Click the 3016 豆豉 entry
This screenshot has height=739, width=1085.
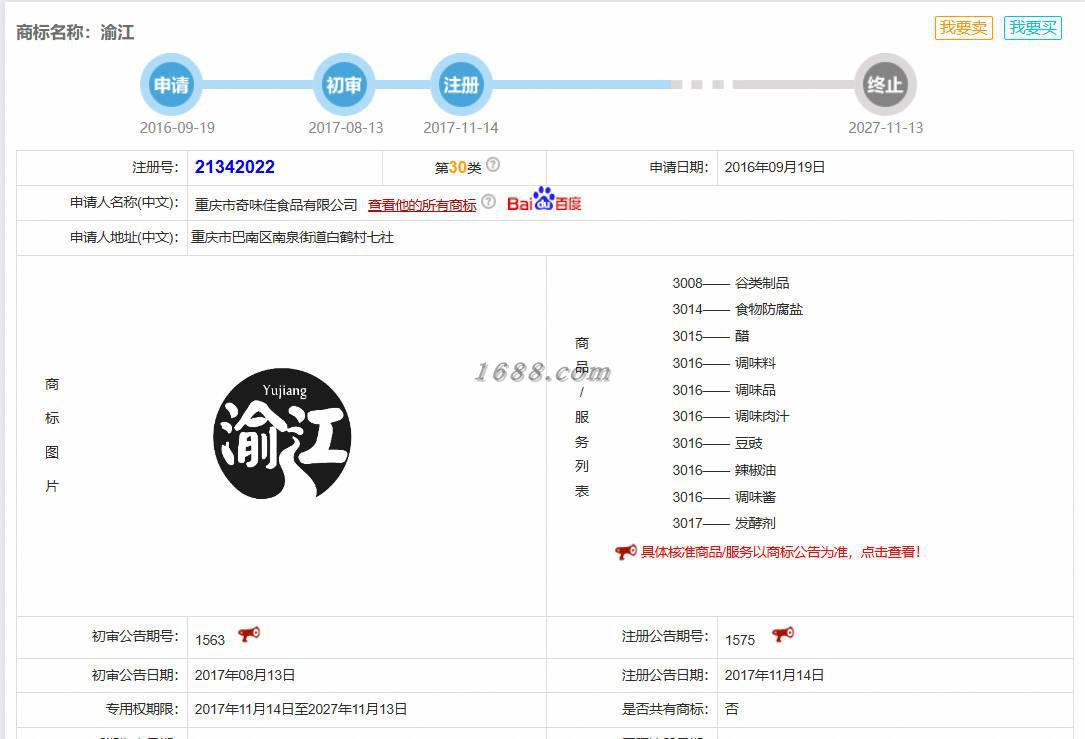[718, 444]
